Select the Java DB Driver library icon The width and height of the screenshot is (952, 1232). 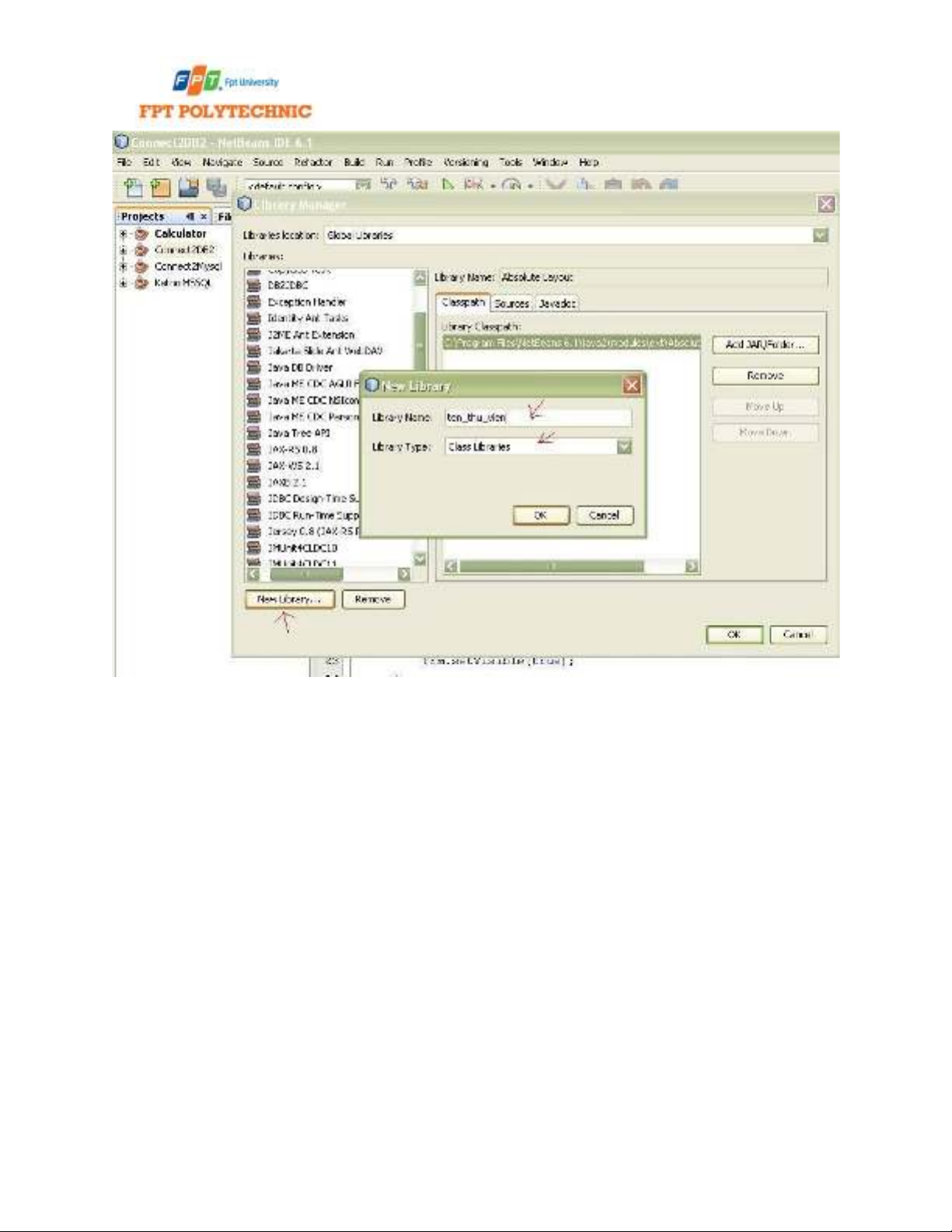(x=253, y=368)
